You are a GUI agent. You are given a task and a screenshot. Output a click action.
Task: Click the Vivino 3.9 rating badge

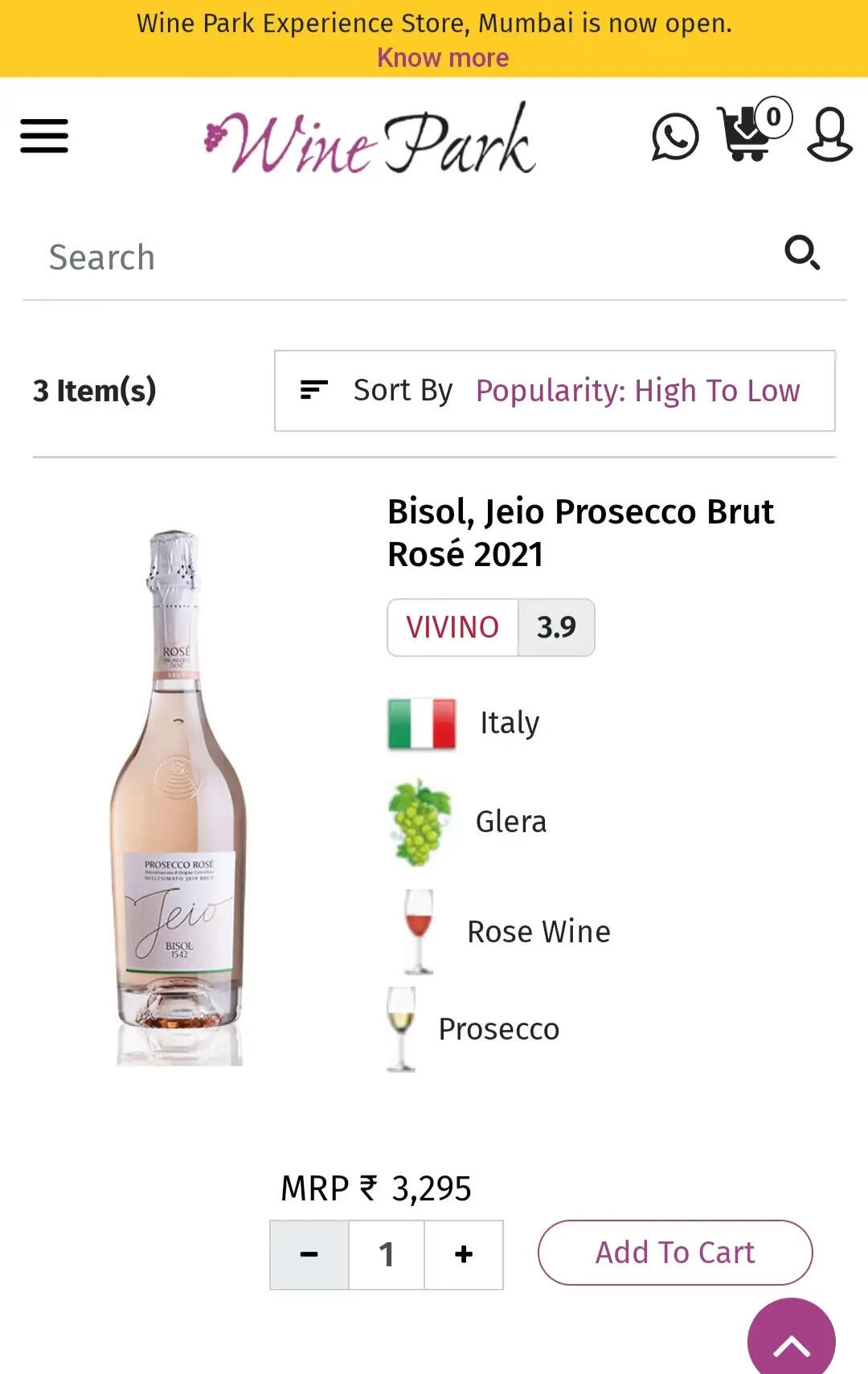point(491,627)
